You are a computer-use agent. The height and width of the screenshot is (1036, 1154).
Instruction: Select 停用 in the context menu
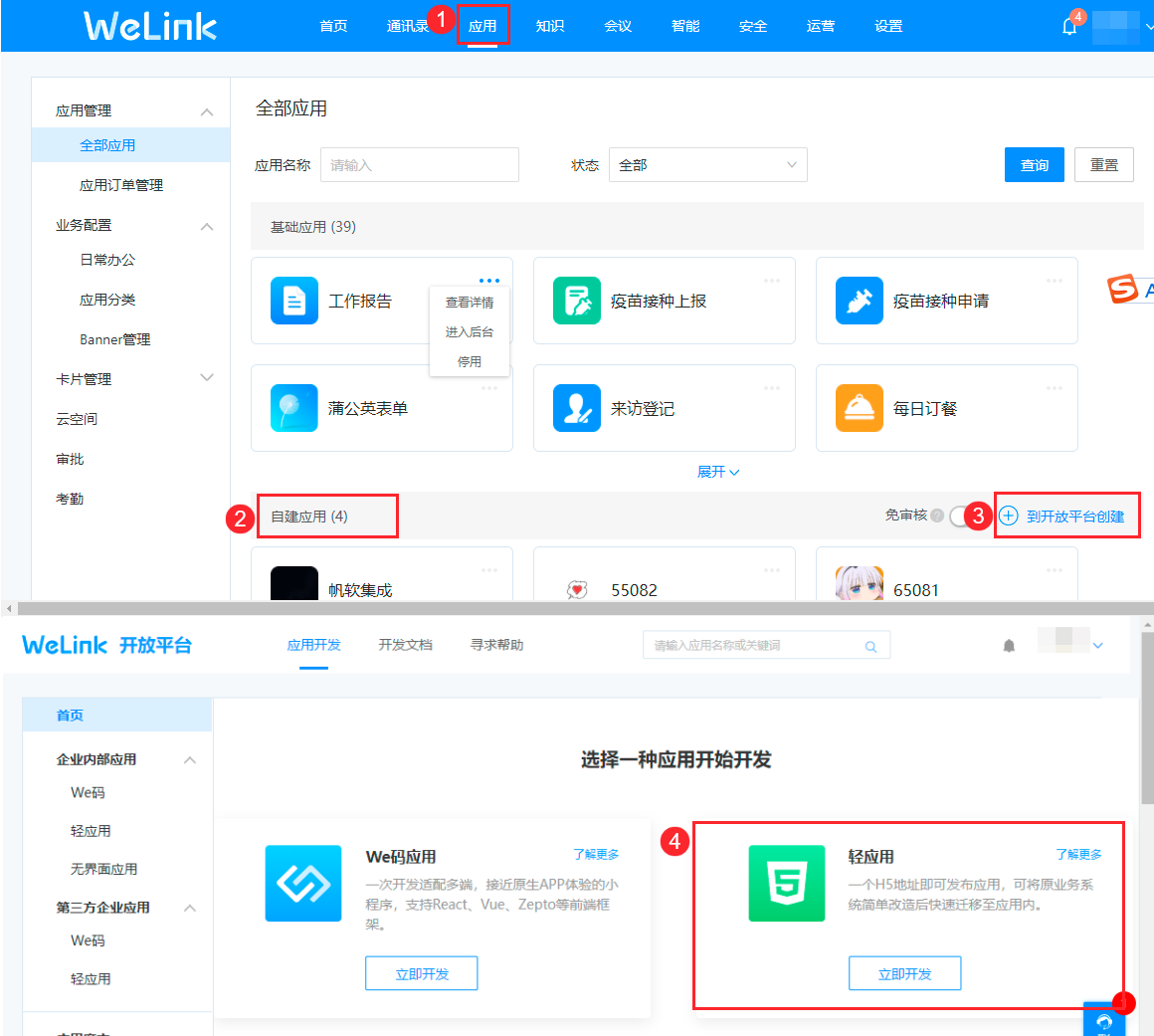(x=470, y=361)
